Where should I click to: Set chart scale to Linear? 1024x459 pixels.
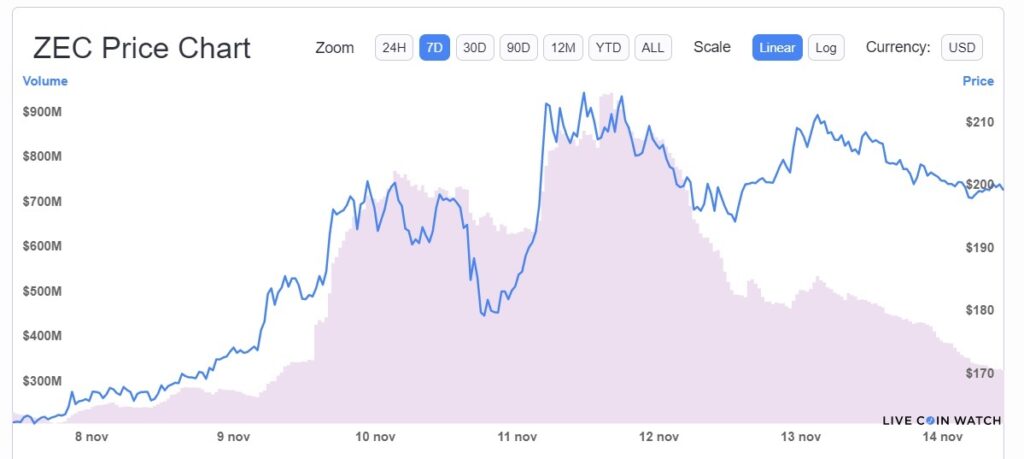pos(777,48)
